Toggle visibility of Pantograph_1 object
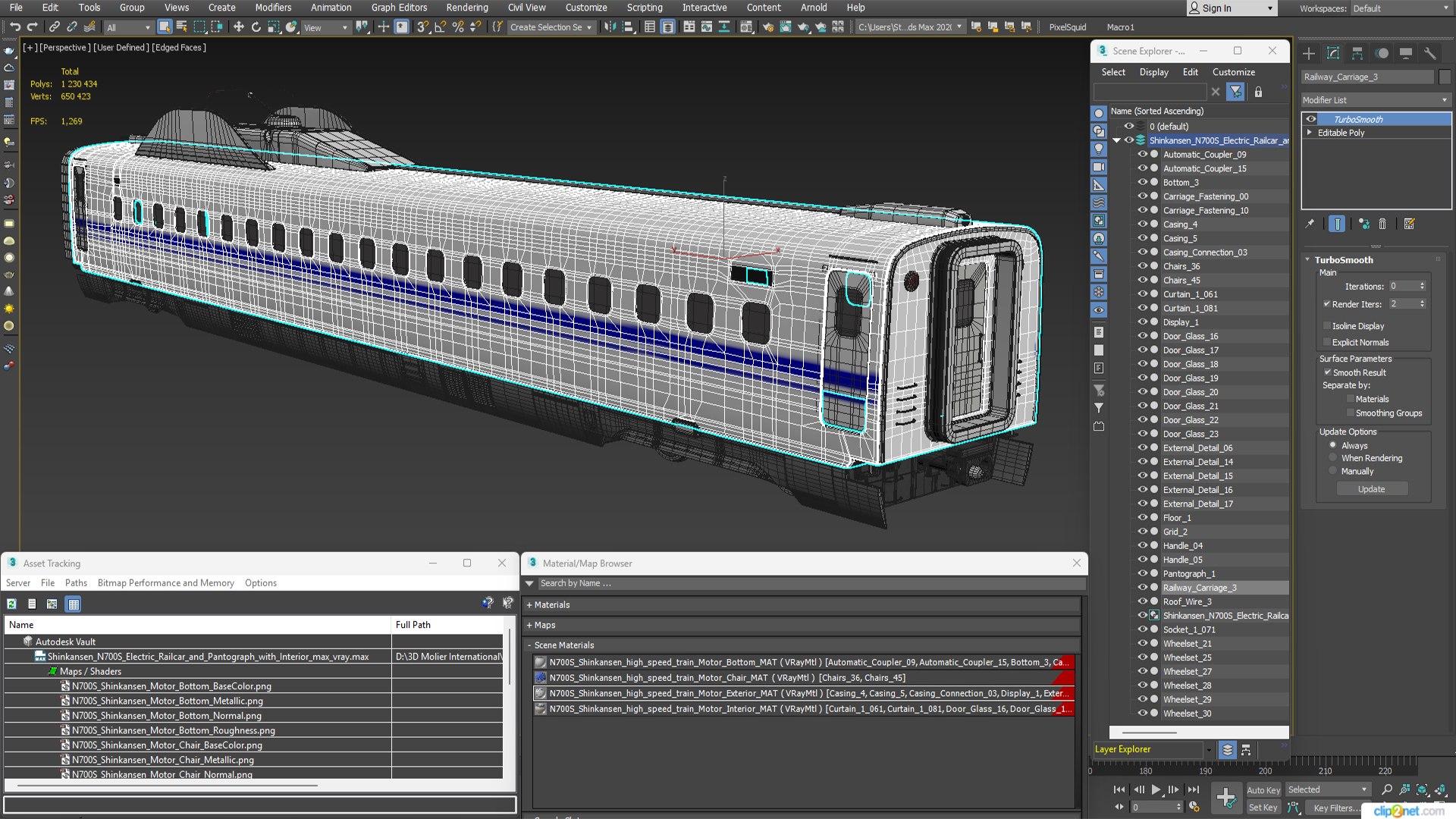This screenshot has height=819, width=1456. [x=1142, y=573]
